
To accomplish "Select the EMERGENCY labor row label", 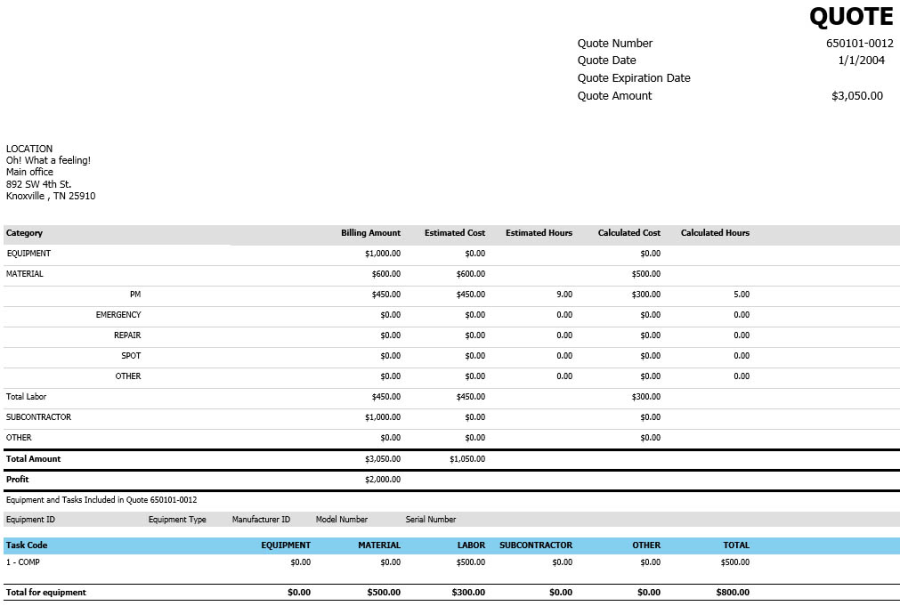I will (x=118, y=315).
